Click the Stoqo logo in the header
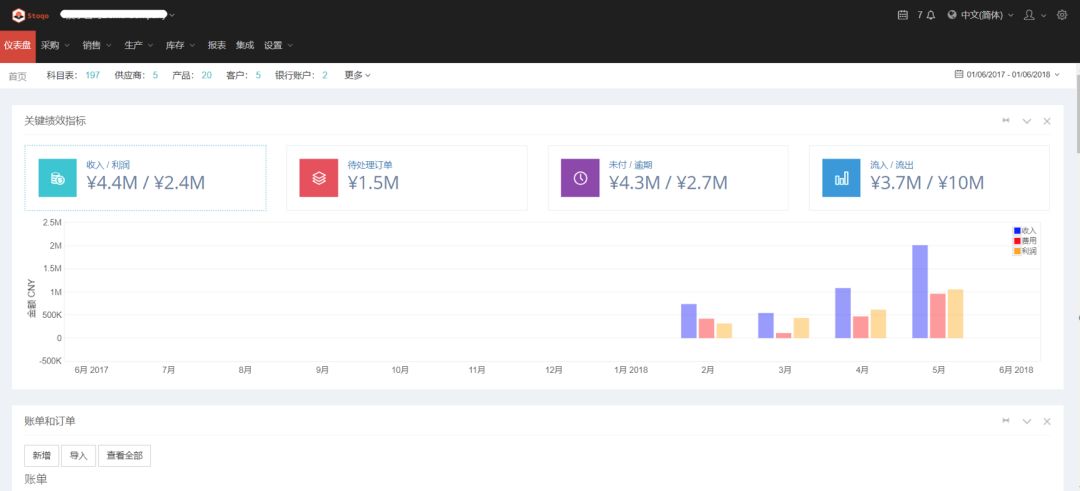Image resolution: width=1080 pixels, height=491 pixels. pos(30,15)
